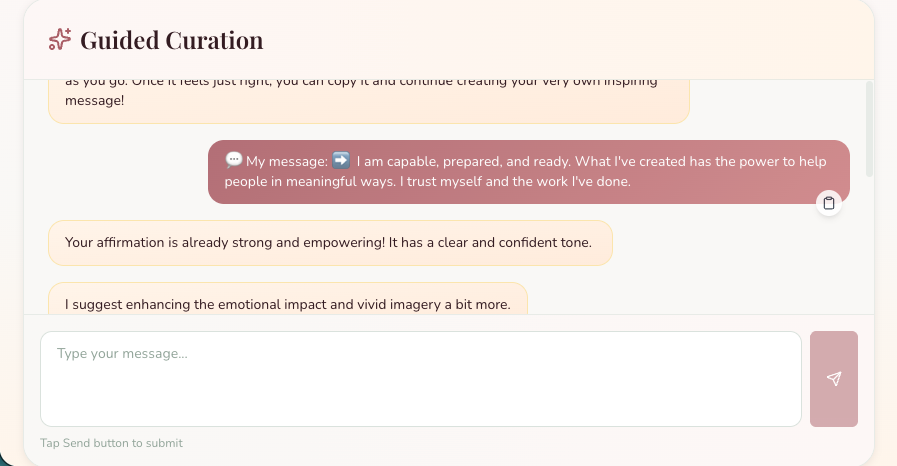
Task: Click the I suggest enhancing emotional impact bubble
Action: pyautogui.click(x=288, y=298)
